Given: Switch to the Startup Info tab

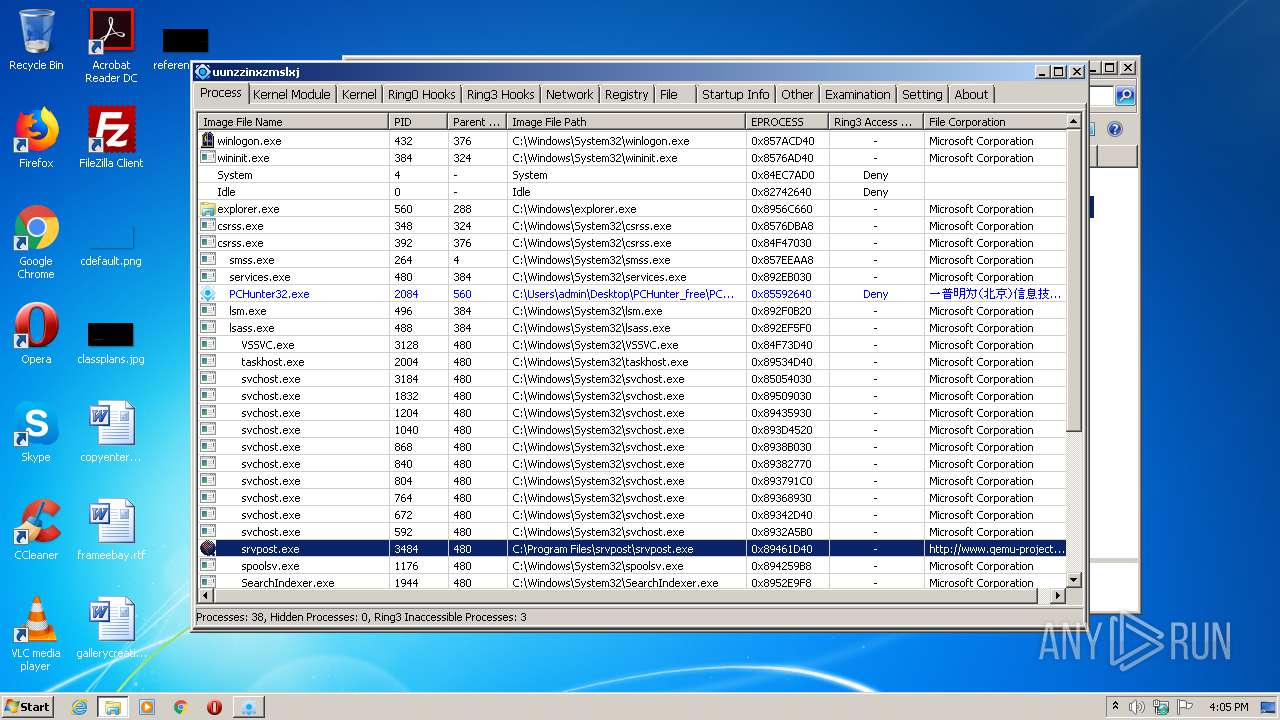Looking at the screenshot, I should tap(735, 94).
